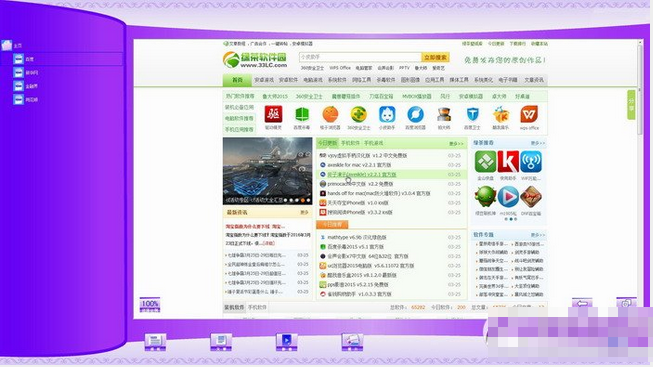Click the green 金山快盘 icon
This screenshot has height=367, width=653.
[485, 162]
